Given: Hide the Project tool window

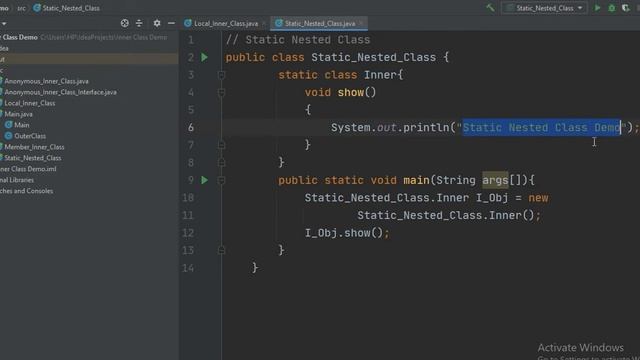Looking at the screenshot, I should click(171, 23).
